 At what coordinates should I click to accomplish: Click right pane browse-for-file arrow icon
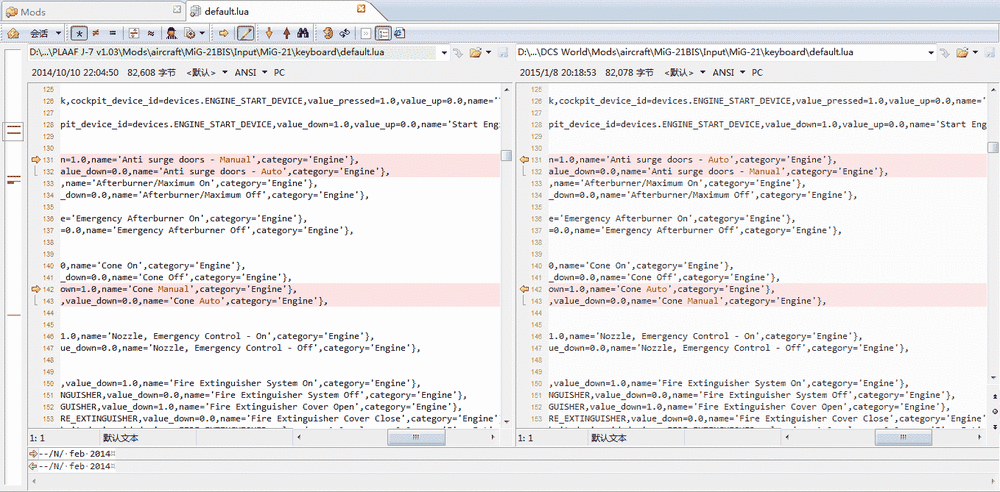(945, 52)
